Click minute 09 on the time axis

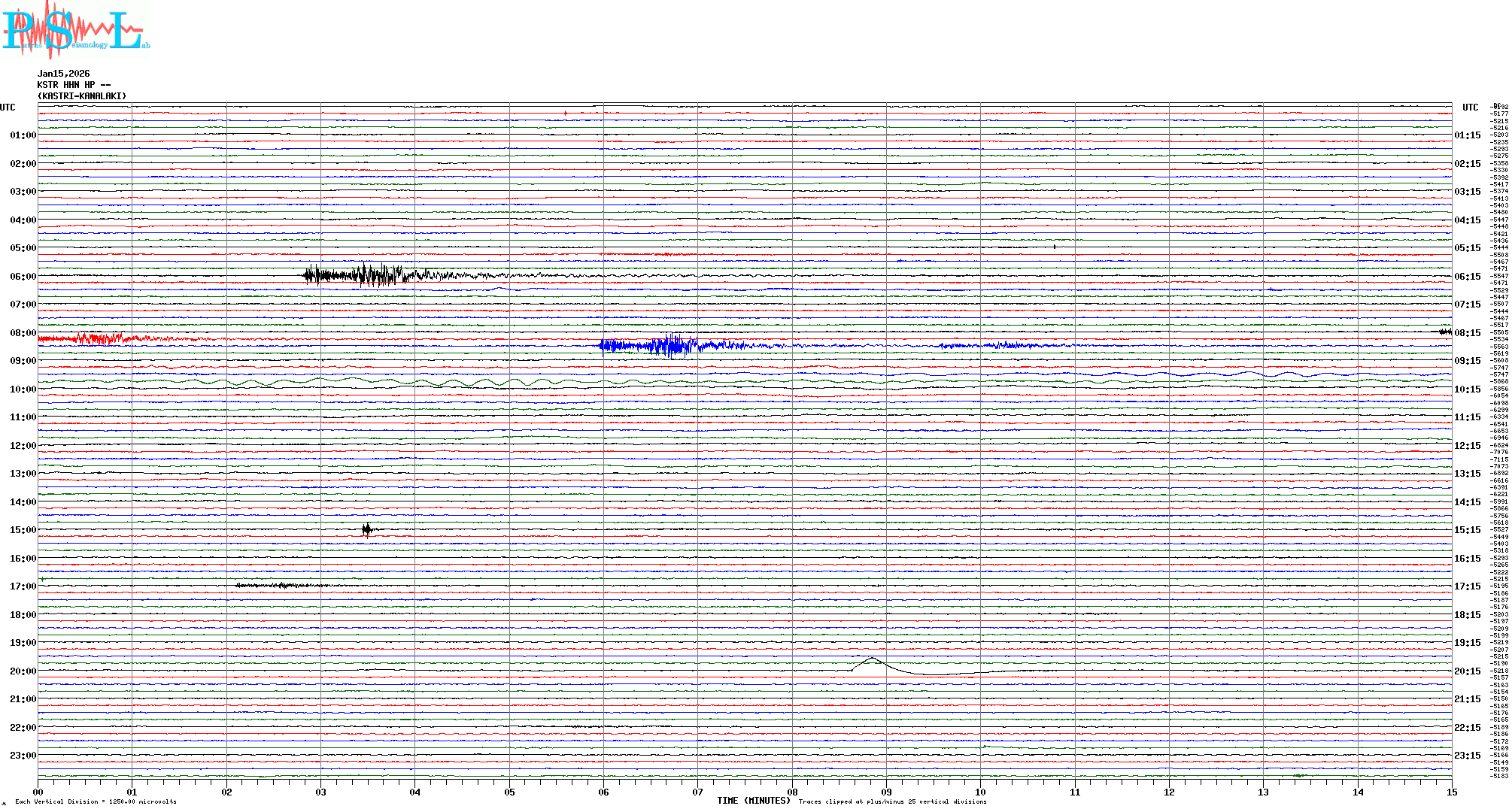click(x=886, y=792)
